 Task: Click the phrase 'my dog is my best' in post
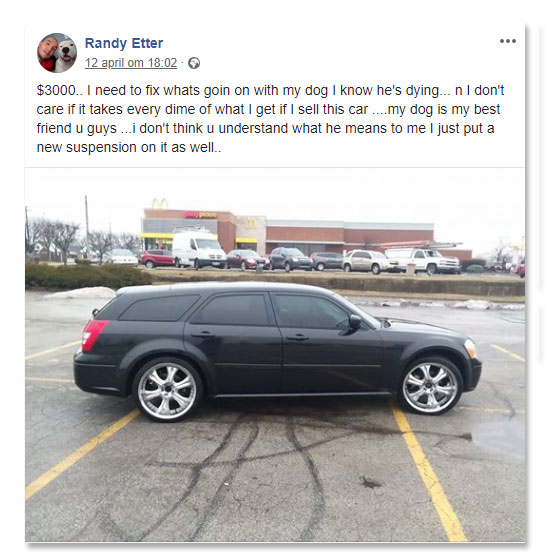[x=444, y=109]
